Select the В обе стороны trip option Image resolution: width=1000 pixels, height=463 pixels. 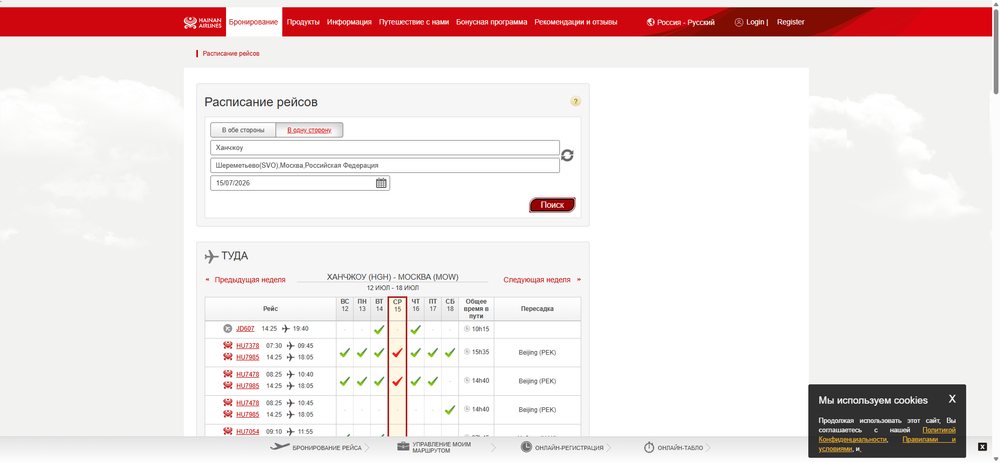[243, 130]
